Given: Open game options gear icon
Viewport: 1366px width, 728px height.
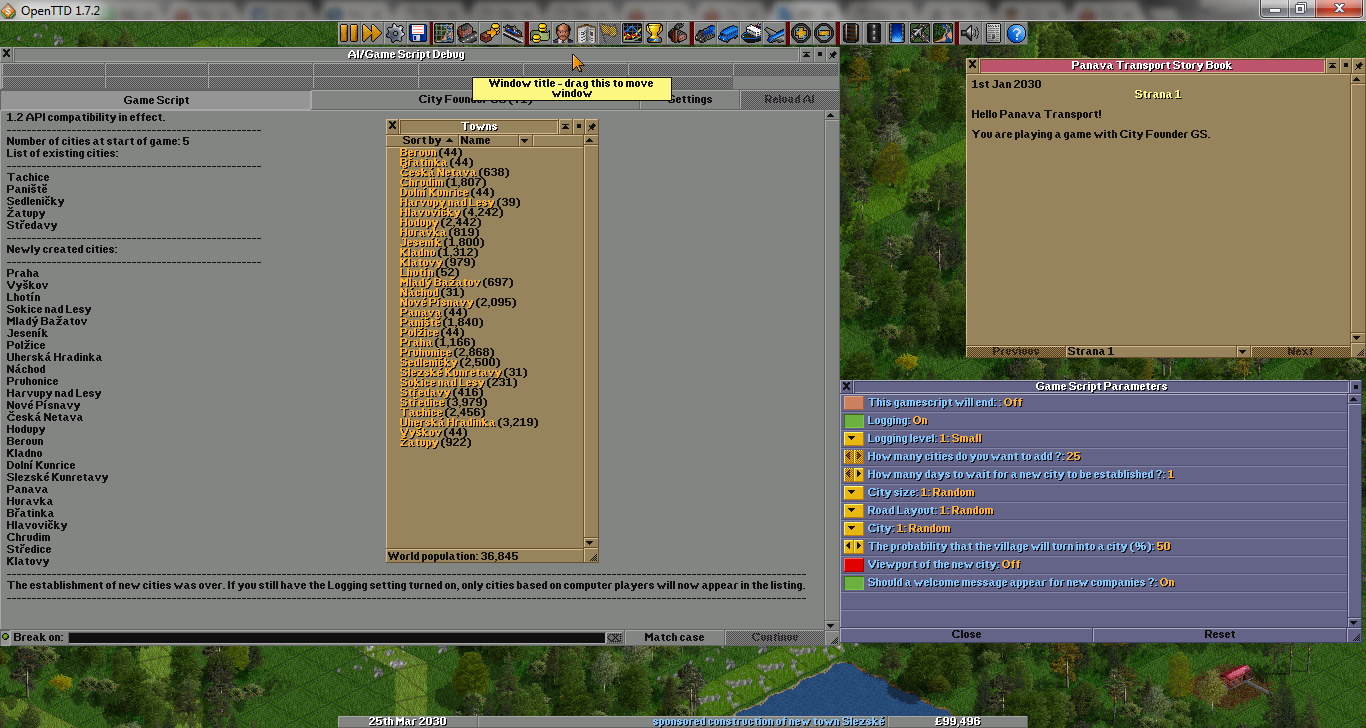Looking at the screenshot, I should [395, 33].
